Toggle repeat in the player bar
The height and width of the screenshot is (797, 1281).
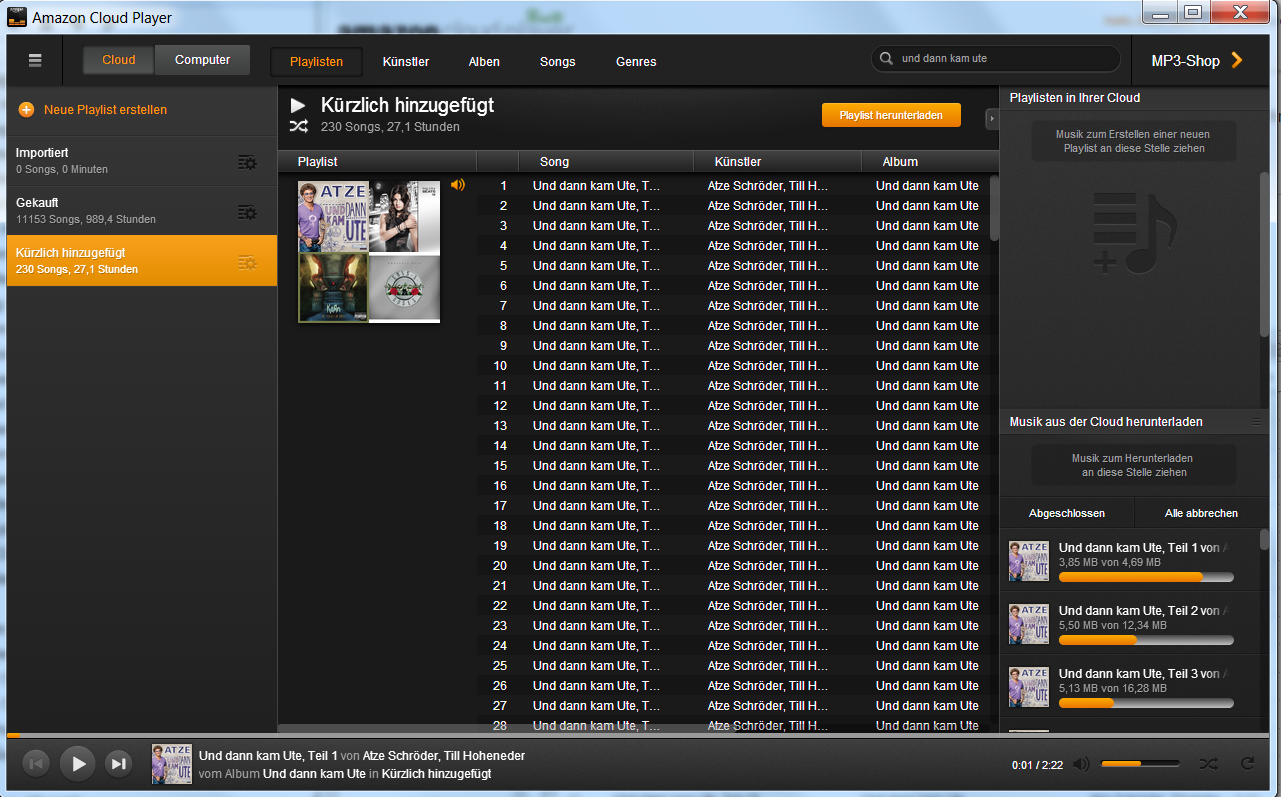tap(1247, 764)
